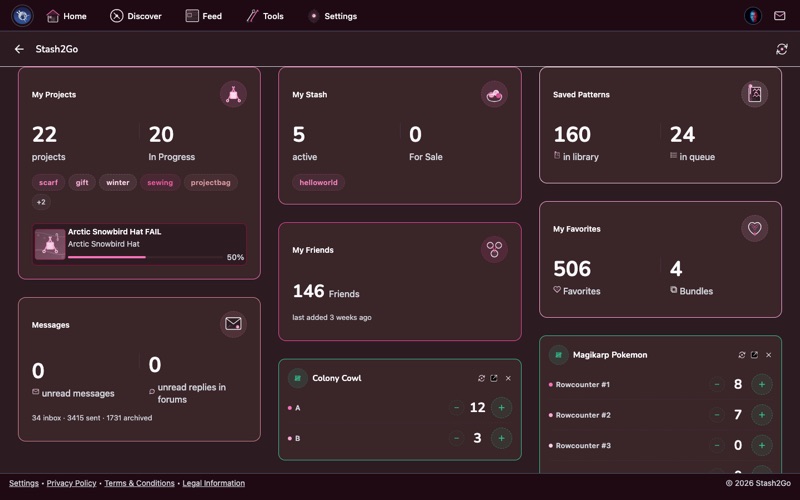Click the Magikarp Pokemon project icon
Viewport: 800px width, 500px height.
559,355
